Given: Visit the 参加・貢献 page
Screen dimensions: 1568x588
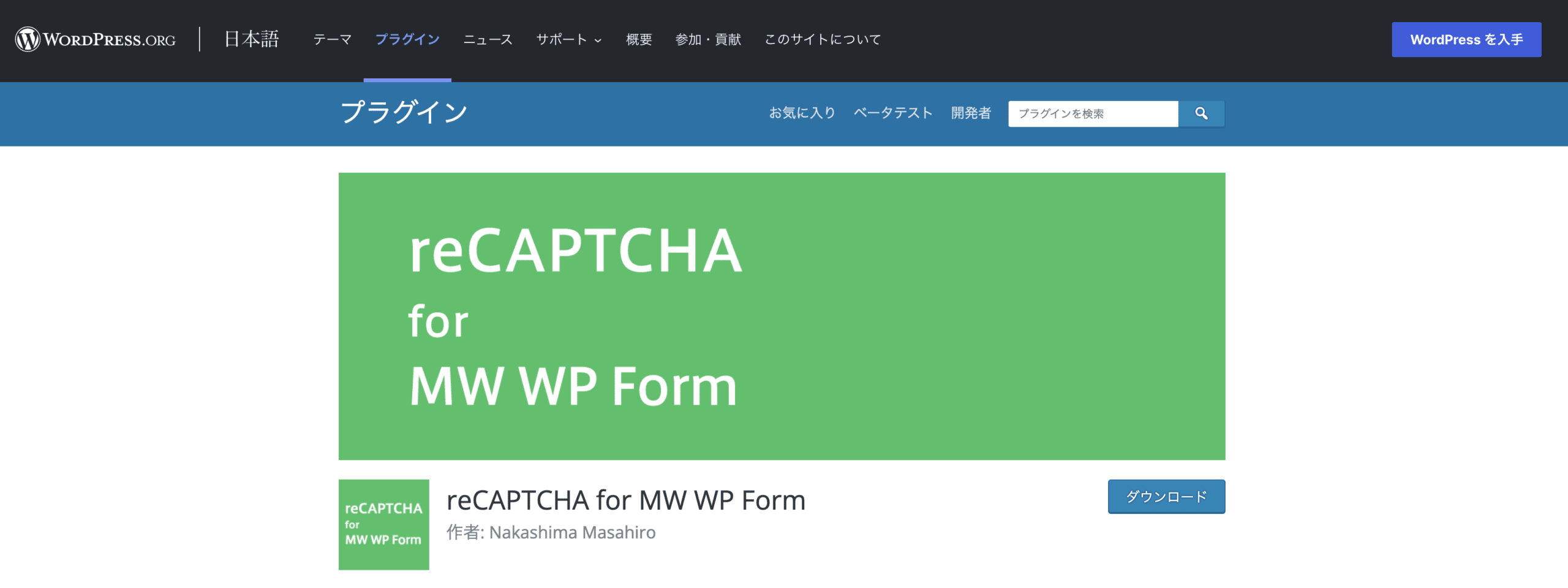Looking at the screenshot, I should click(x=707, y=39).
